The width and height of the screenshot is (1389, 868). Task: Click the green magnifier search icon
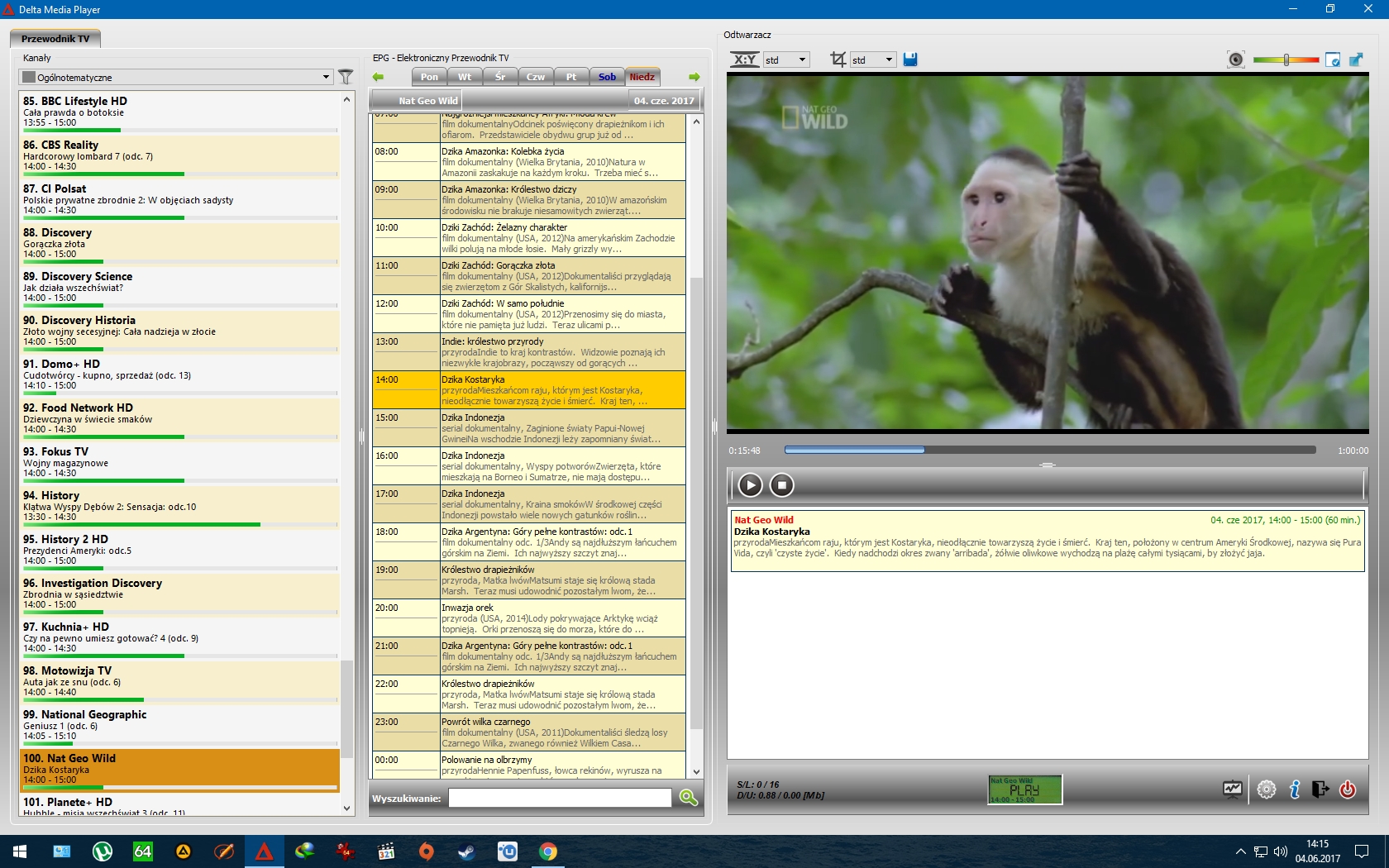pyautogui.click(x=688, y=798)
